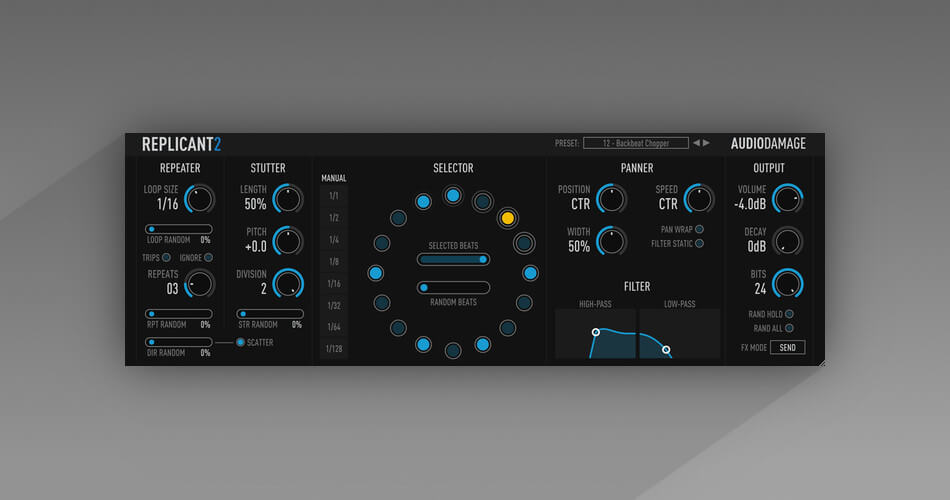Click the Stutter Length knob
The image size is (950, 500).
288,199
